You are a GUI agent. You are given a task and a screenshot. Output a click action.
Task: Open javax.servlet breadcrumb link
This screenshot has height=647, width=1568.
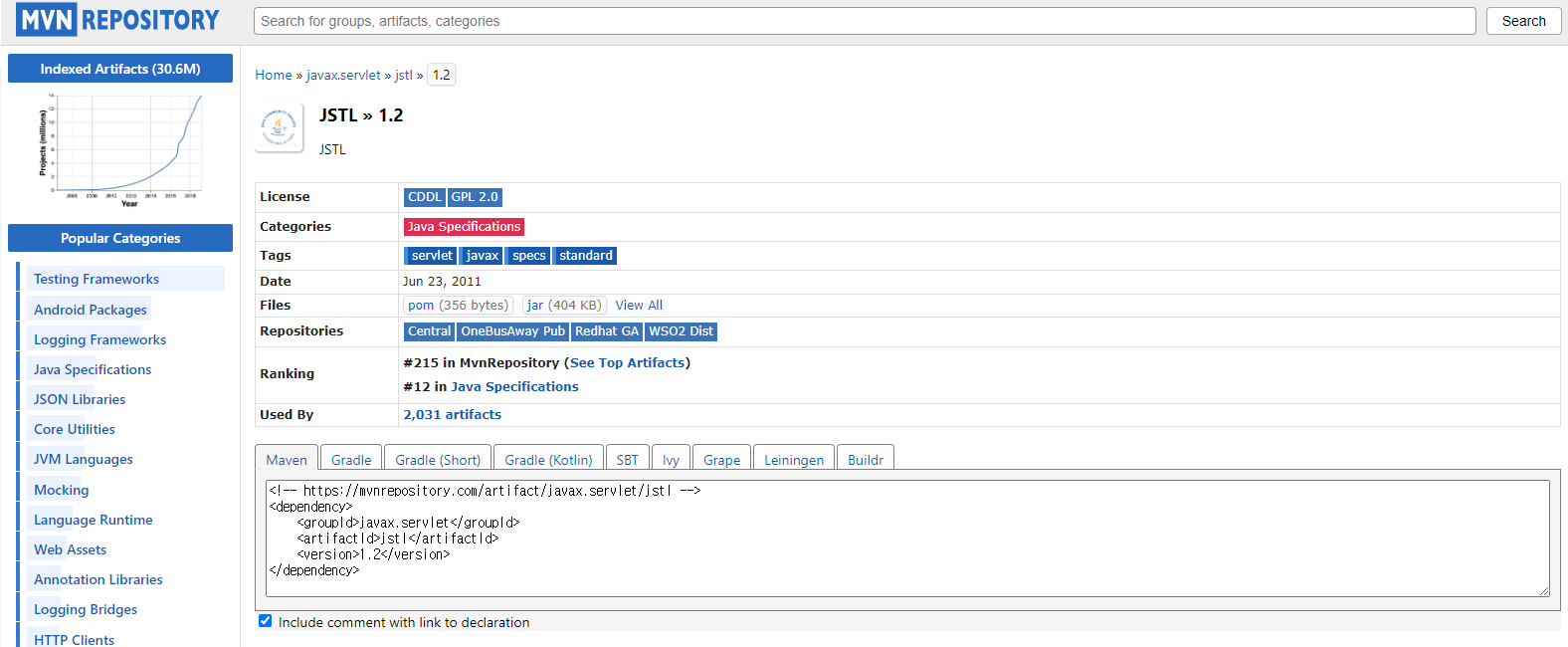pos(343,75)
